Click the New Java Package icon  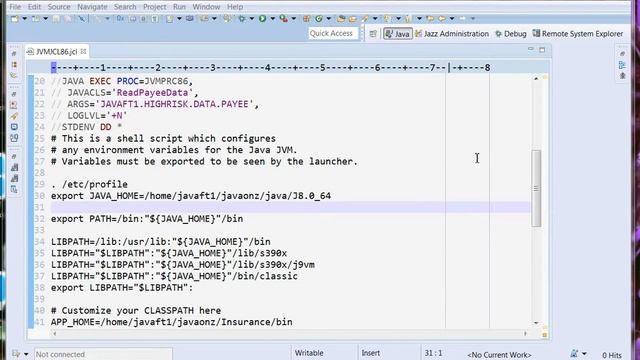(307, 19)
